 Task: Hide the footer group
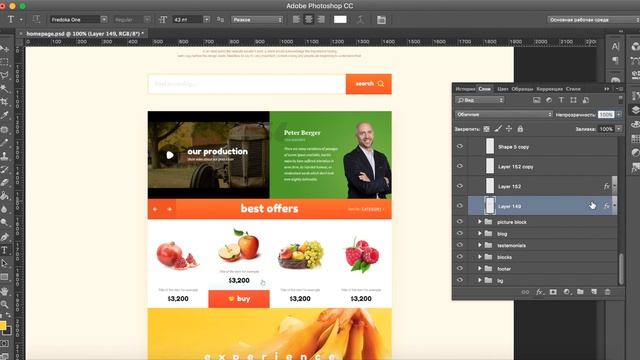coord(460,268)
